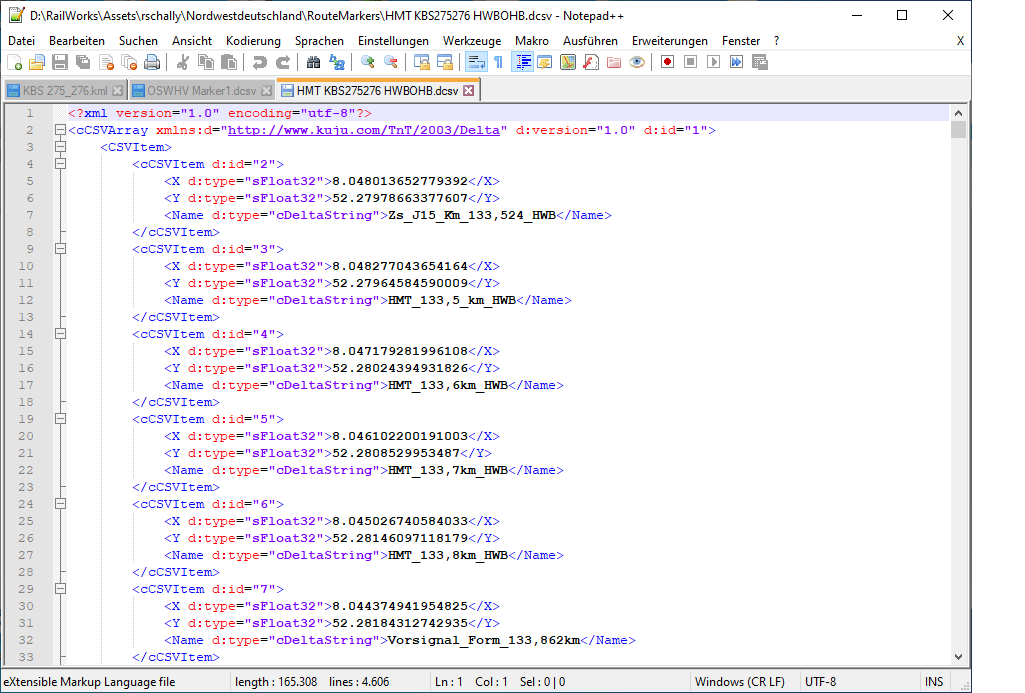This screenshot has height=693, width=1025.
Task: Collapse the CSVItem fold on line 3
Action: 60,147
